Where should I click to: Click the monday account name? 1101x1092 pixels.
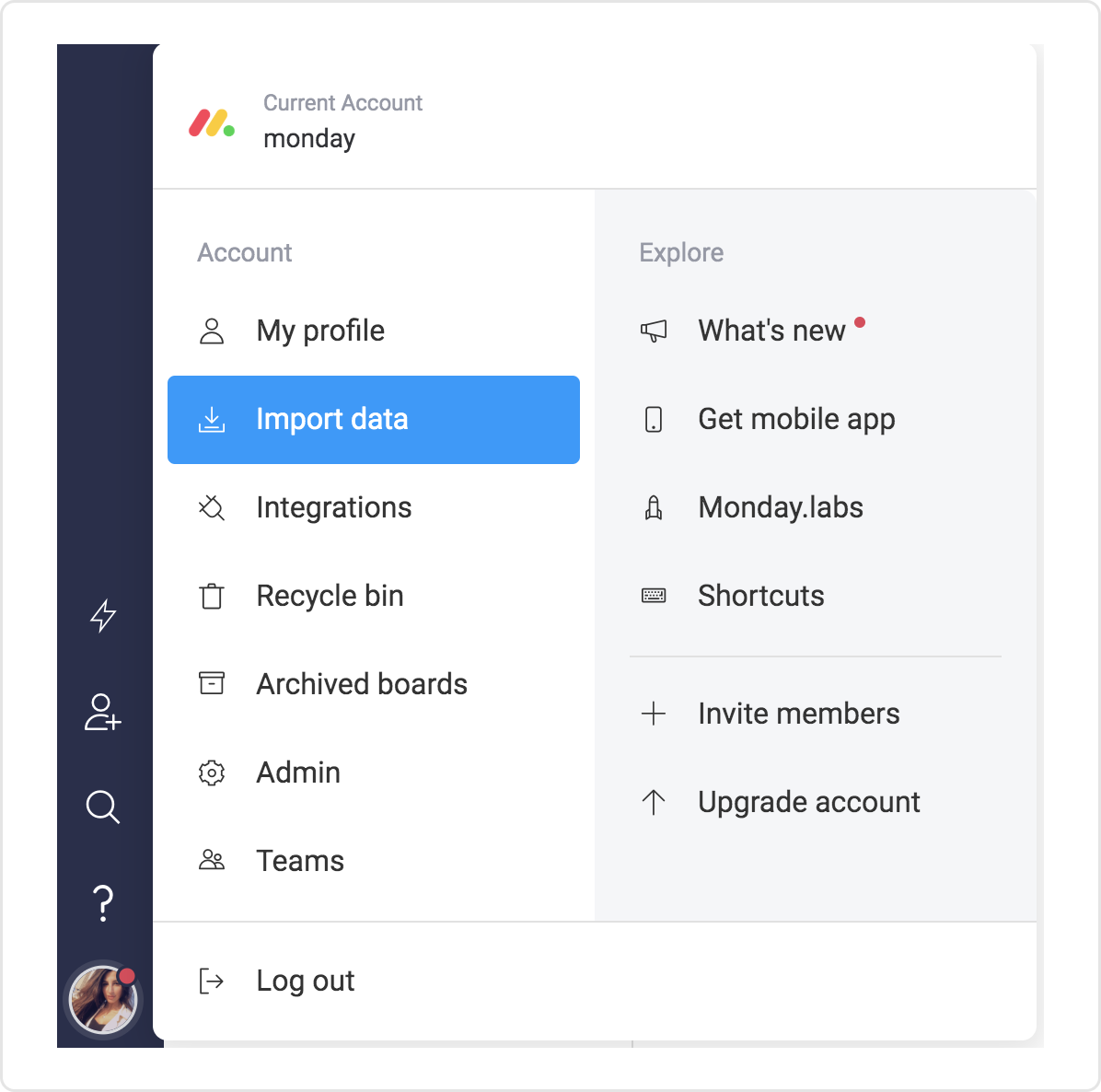[x=309, y=139]
